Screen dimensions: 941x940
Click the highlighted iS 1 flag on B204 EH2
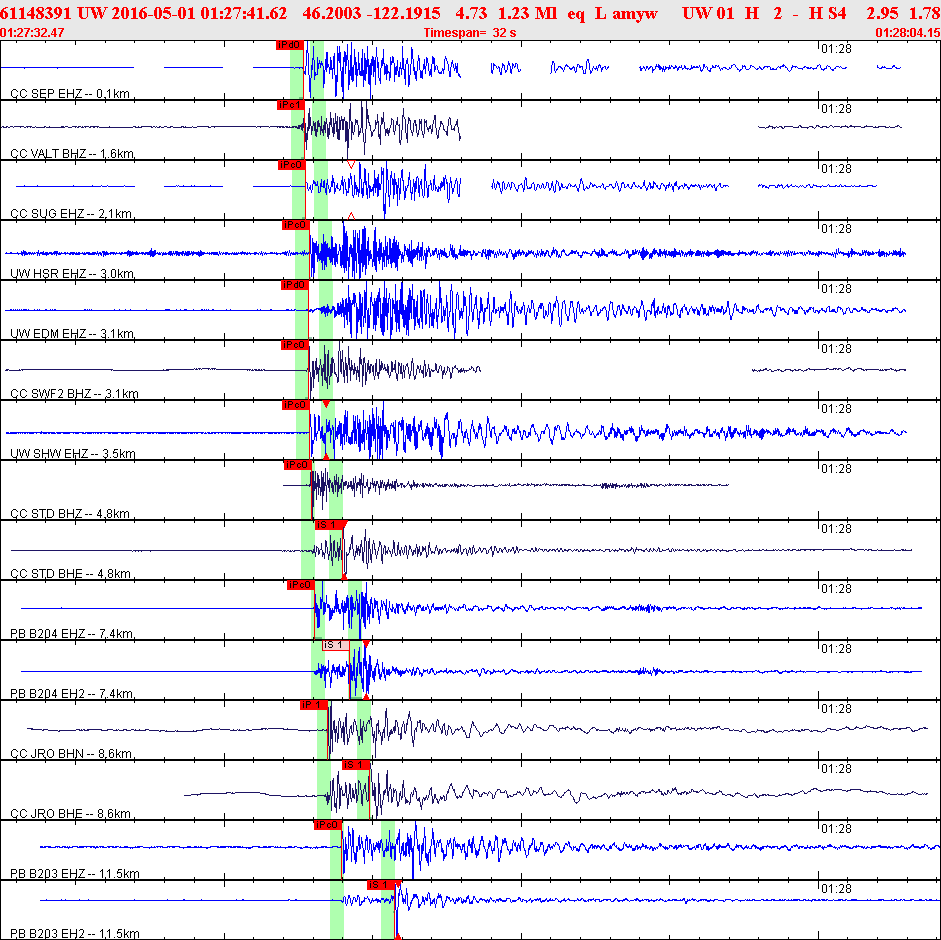pos(335,645)
